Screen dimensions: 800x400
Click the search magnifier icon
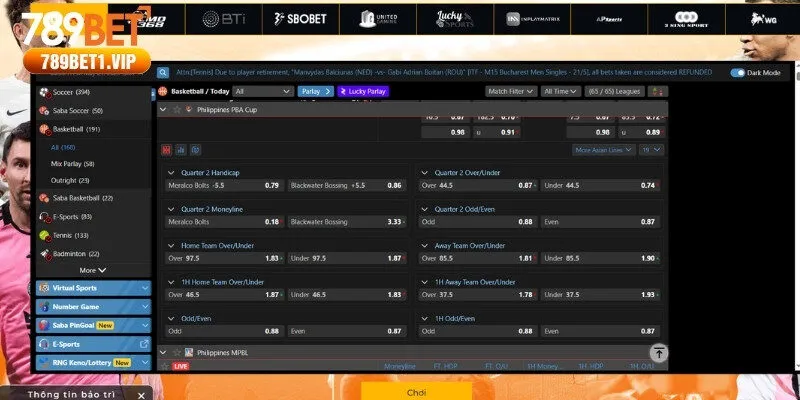(163, 73)
